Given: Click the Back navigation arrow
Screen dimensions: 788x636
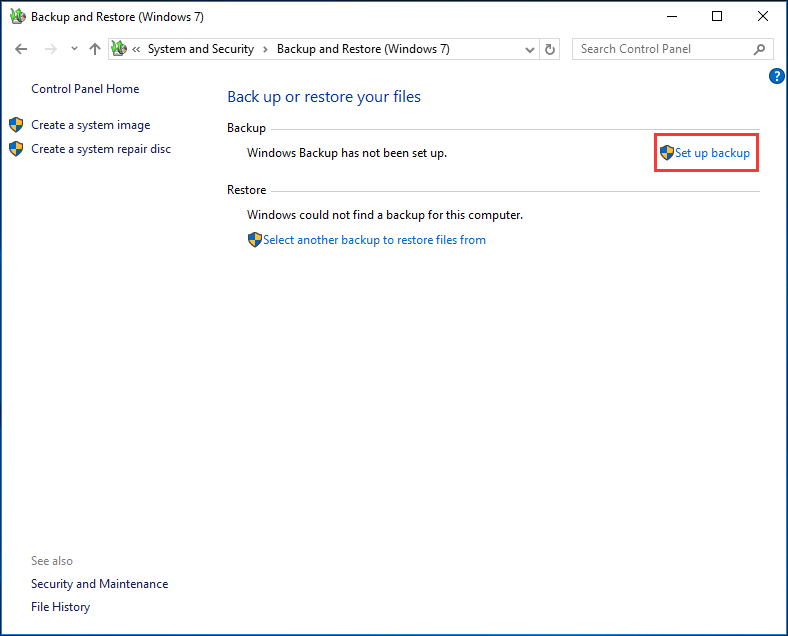Looking at the screenshot, I should coord(21,49).
